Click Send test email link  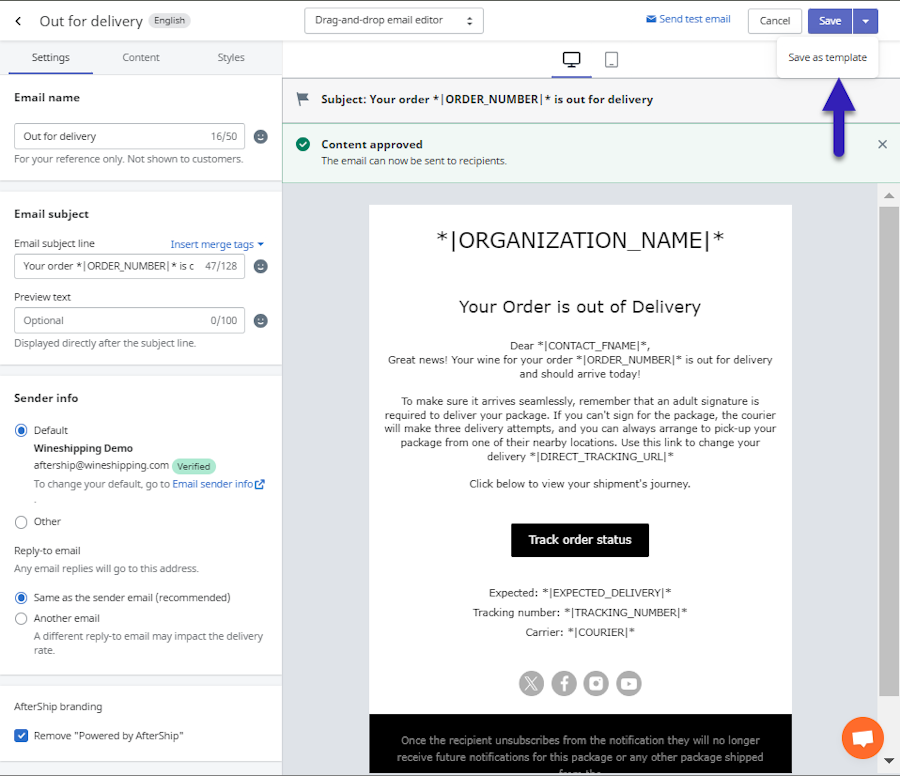click(695, 19)
